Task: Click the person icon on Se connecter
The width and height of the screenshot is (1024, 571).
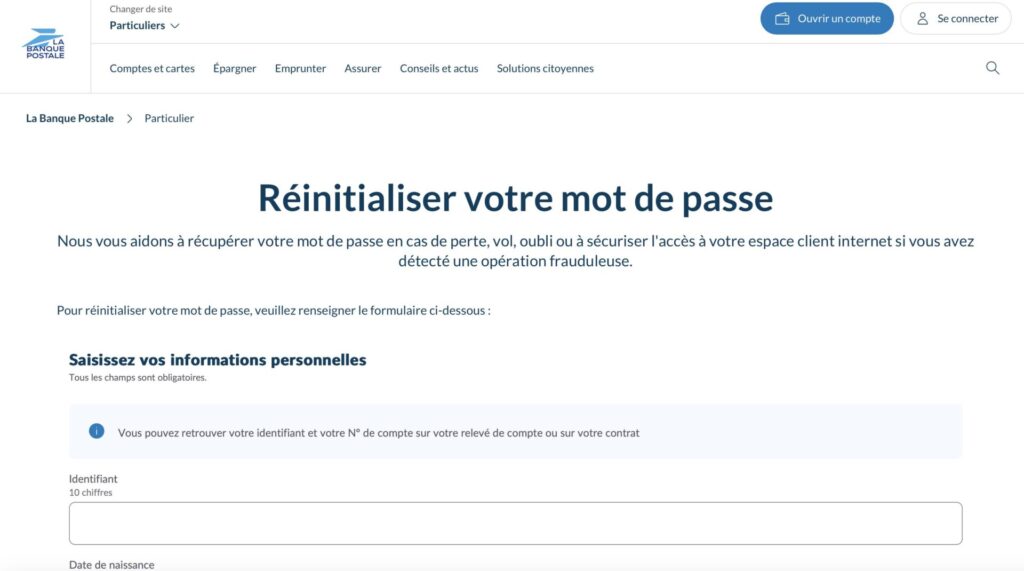Action: [923, 19]
